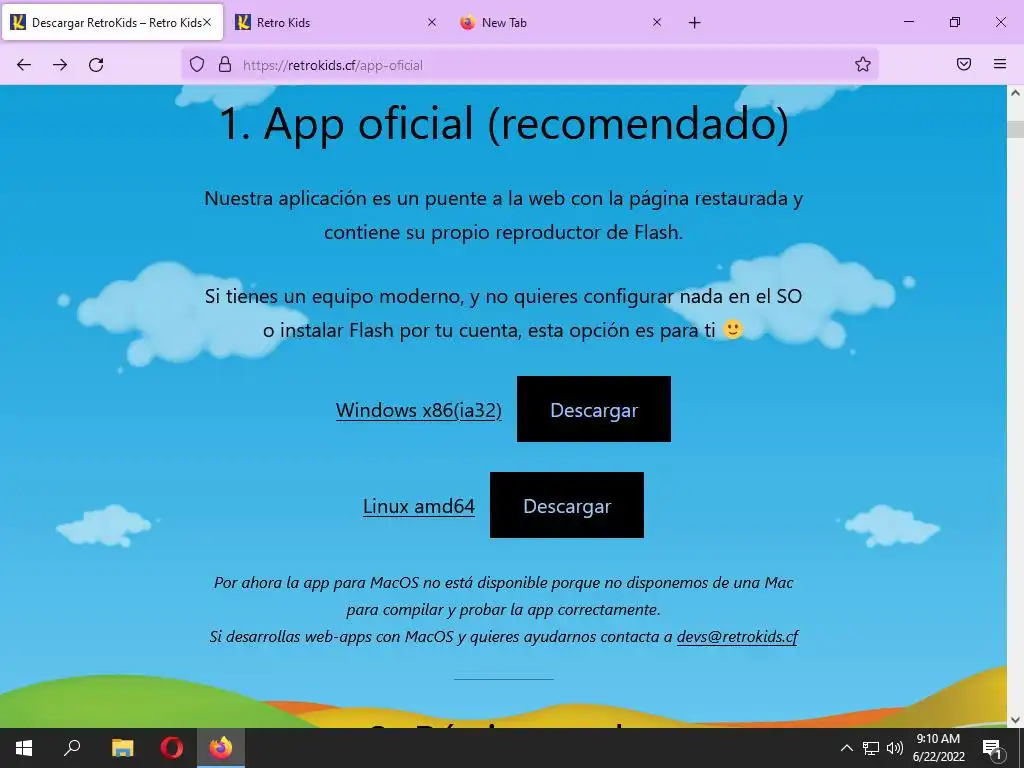Screen dimensions: 1024x768
Task: Bookmark this page with the star icon
Action: coord(863,64)
